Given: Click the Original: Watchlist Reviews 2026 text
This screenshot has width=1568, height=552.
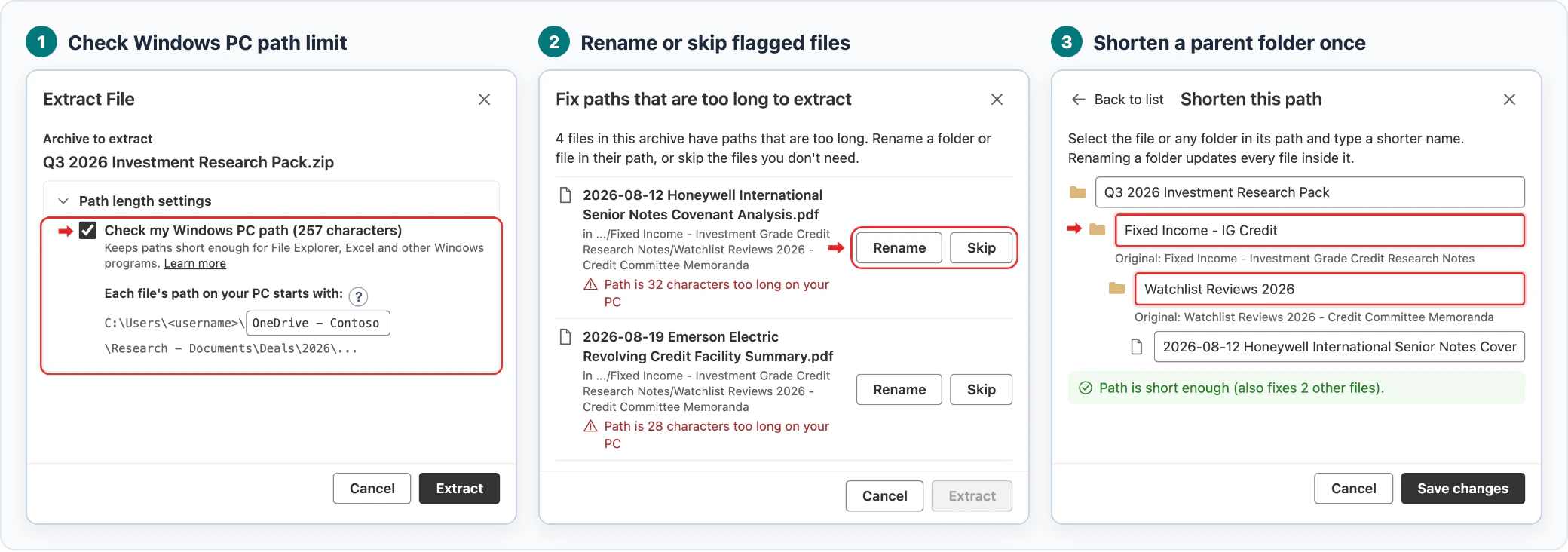Looking at the screenshot, I should tap(1314, 317).
